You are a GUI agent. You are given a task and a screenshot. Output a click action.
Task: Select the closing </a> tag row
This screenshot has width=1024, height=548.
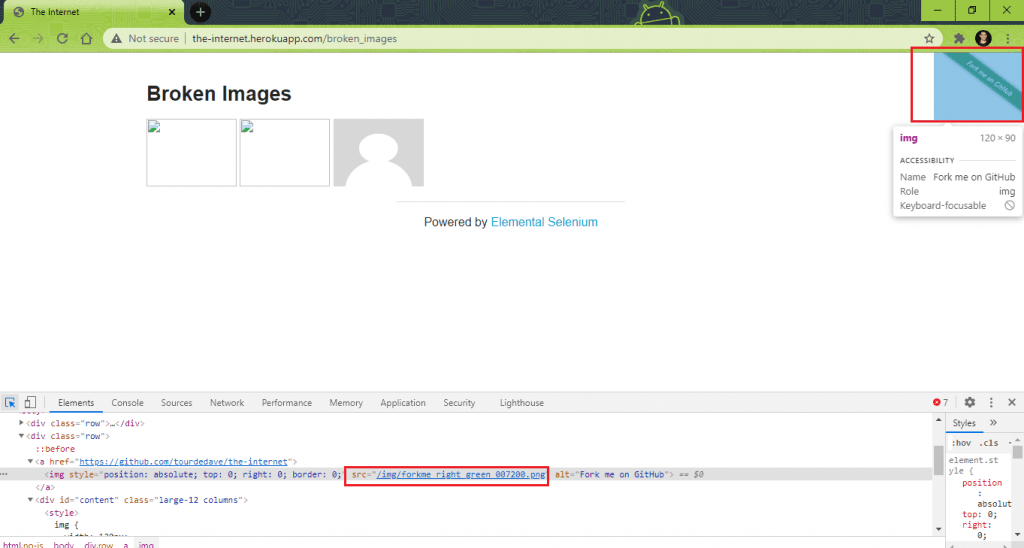(44, 487)
